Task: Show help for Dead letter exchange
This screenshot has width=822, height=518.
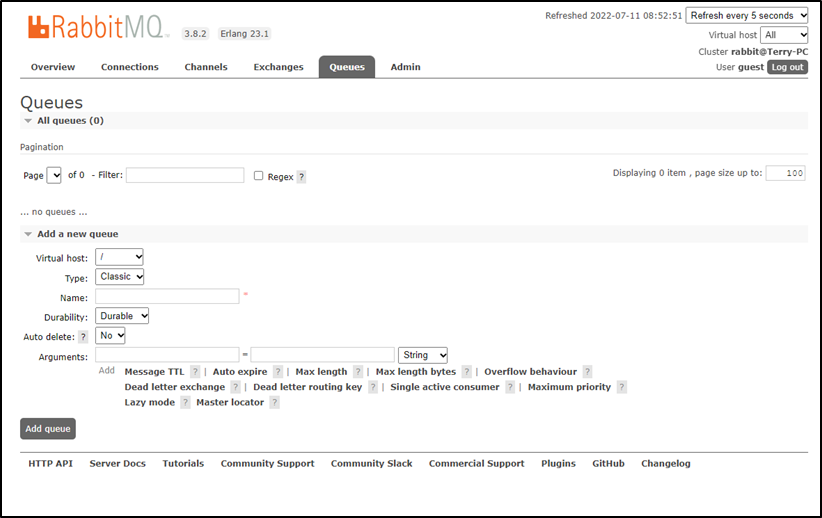Action: (x=235, y=387)
